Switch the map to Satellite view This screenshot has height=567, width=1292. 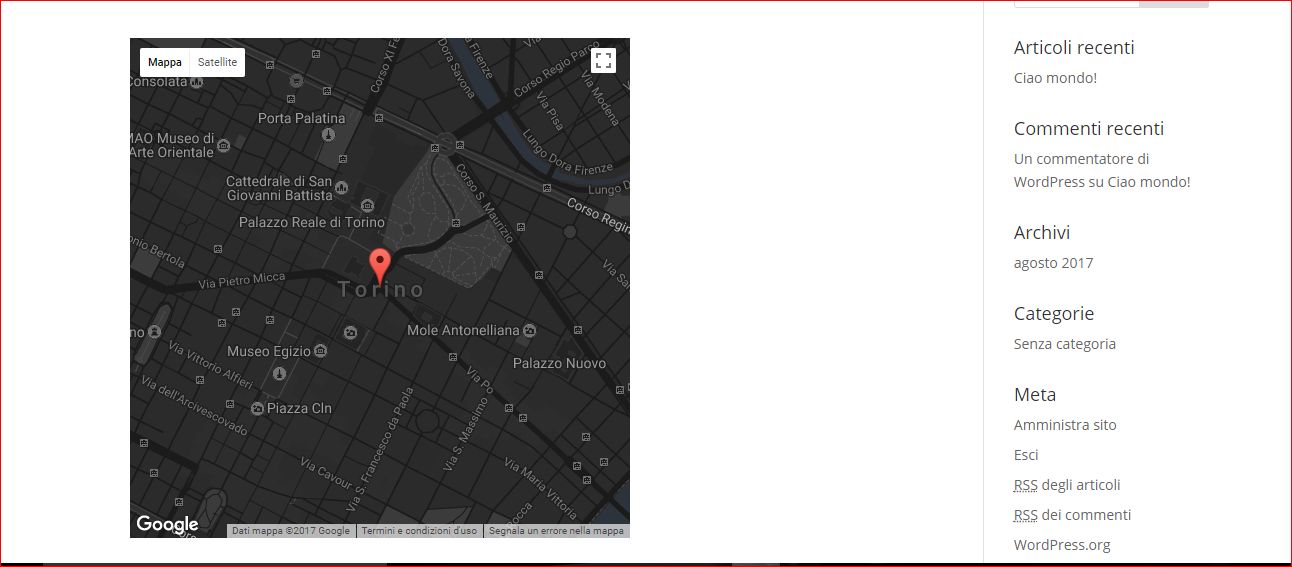click(x=217, y=62)
